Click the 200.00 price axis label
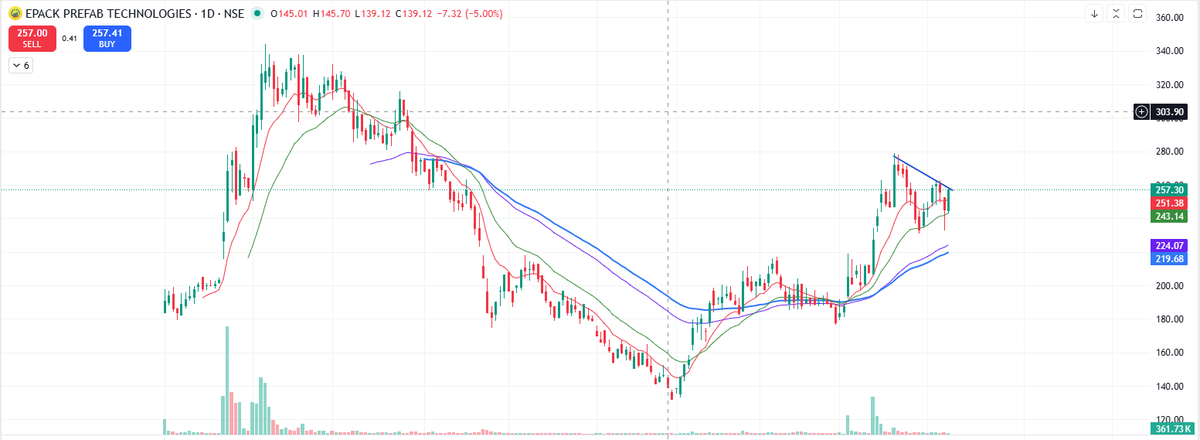This screenshot has height=440, width=1200. pyautogui.click(x=1170, y=286)
